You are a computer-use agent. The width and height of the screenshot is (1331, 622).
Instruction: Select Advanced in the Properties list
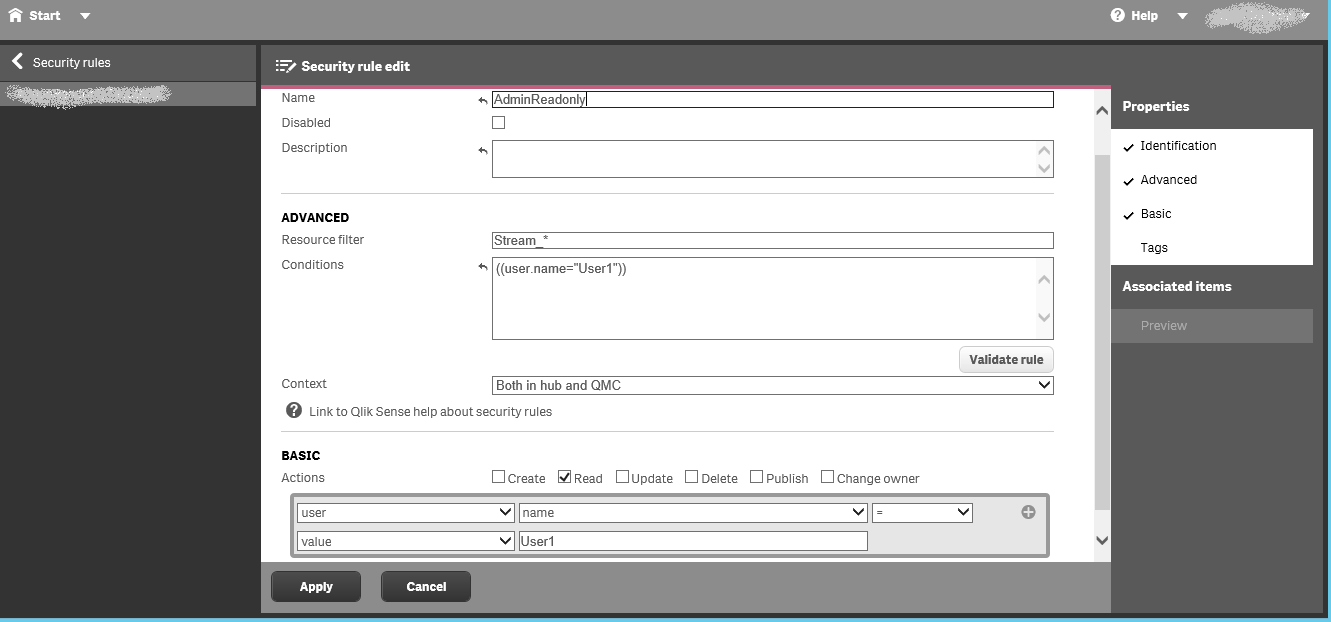1168,180
